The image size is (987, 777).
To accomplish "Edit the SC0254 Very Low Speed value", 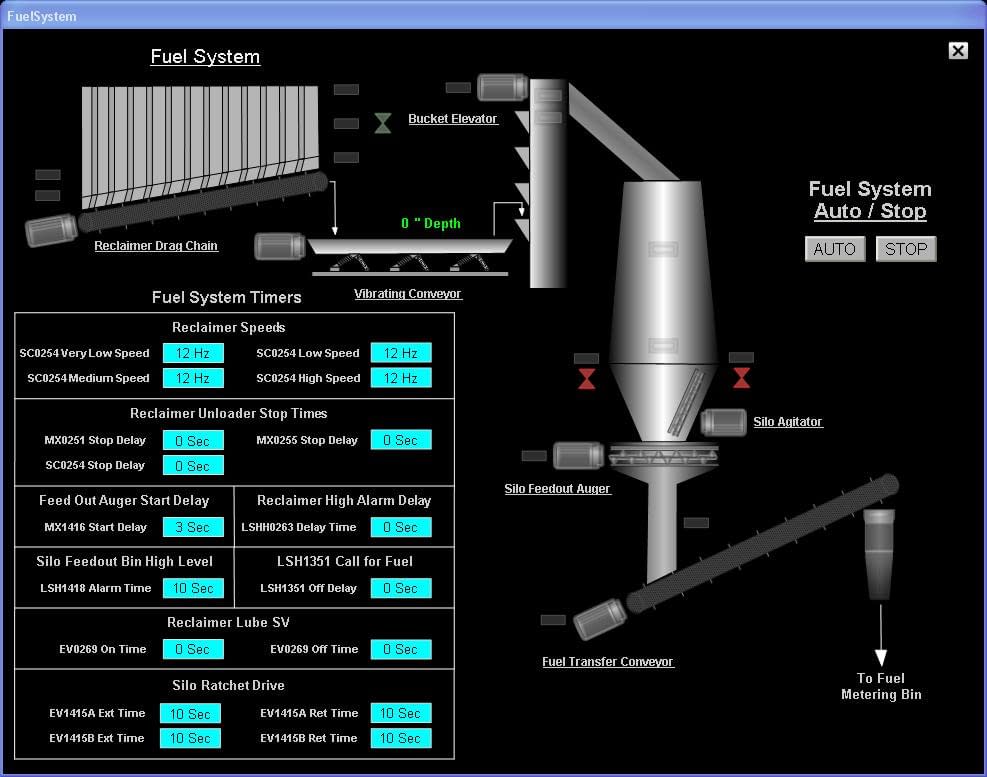I will (192, 352).
